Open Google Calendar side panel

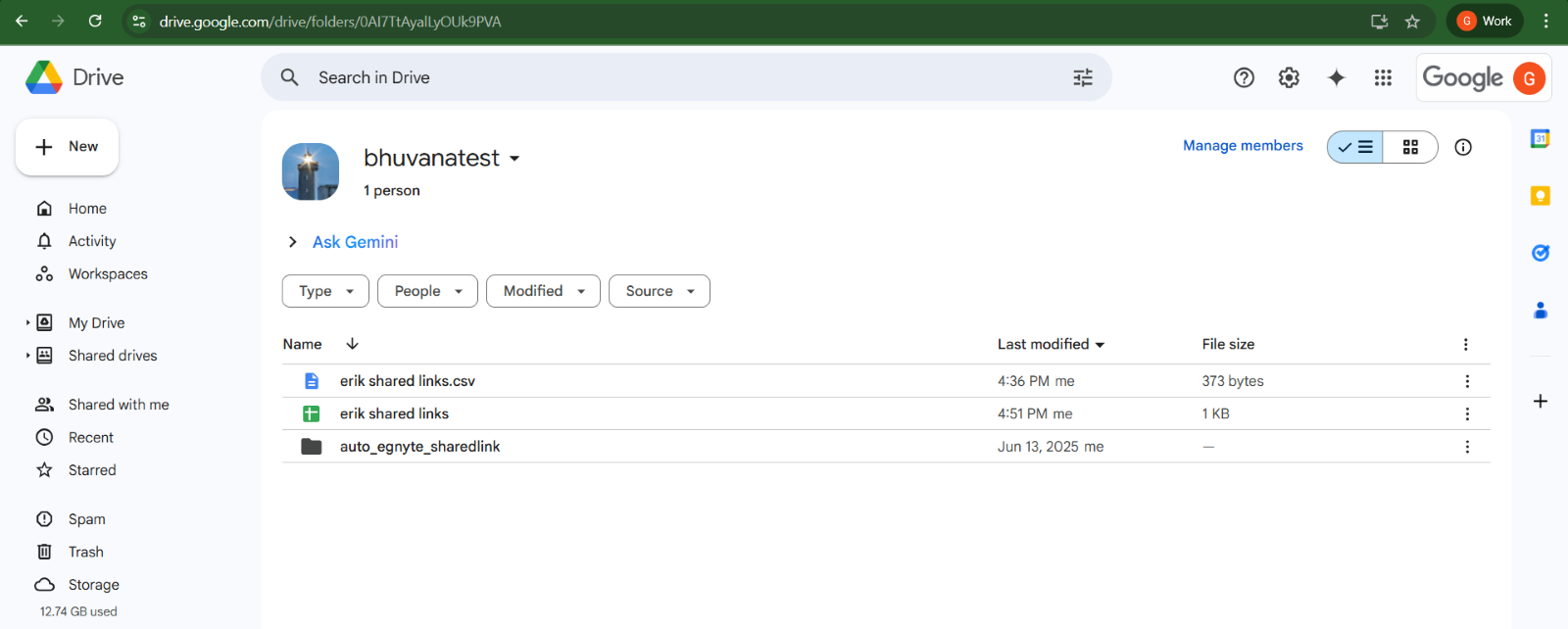coord(1540,139)
